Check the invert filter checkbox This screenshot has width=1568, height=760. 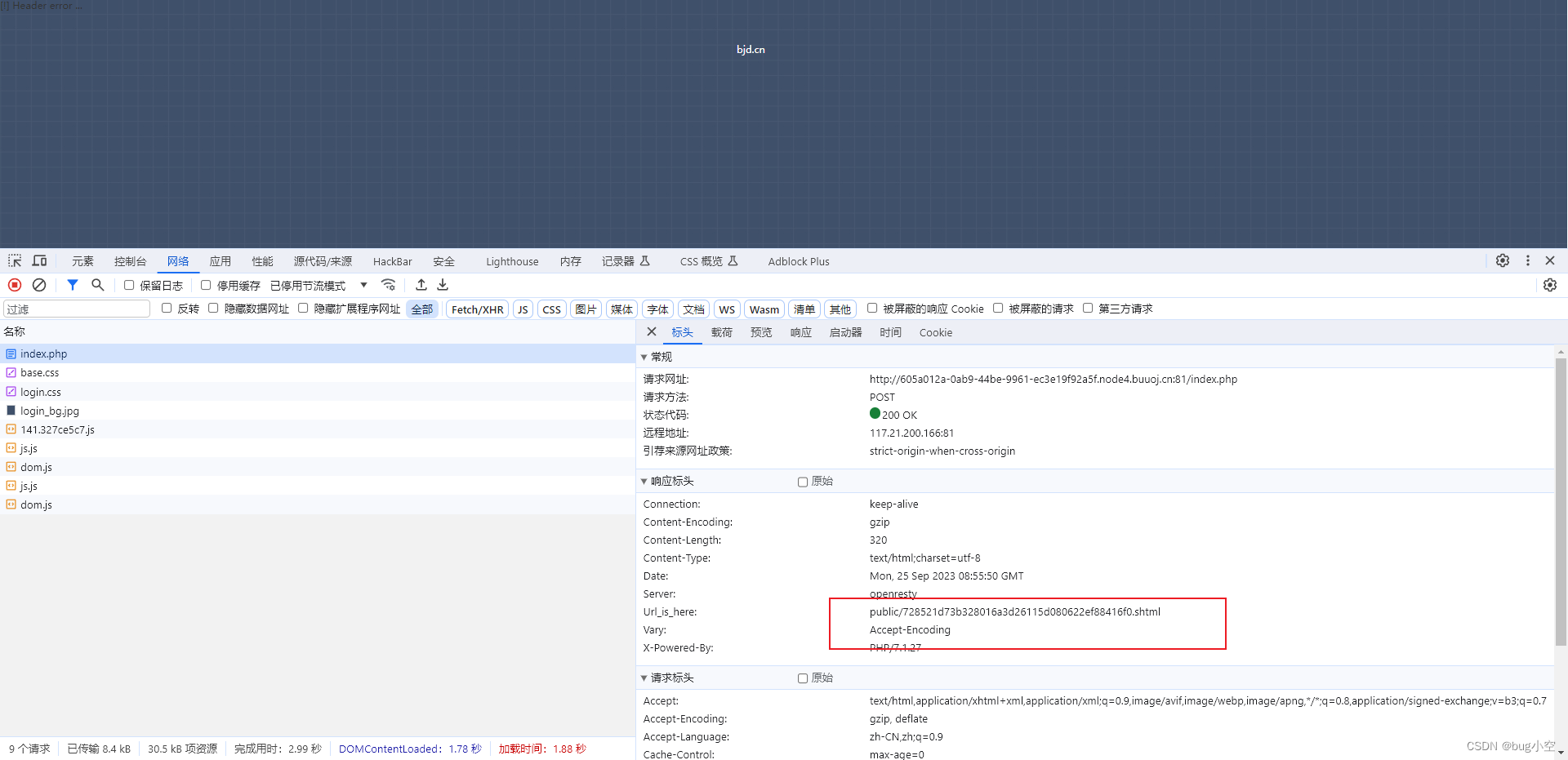[167, 308]
